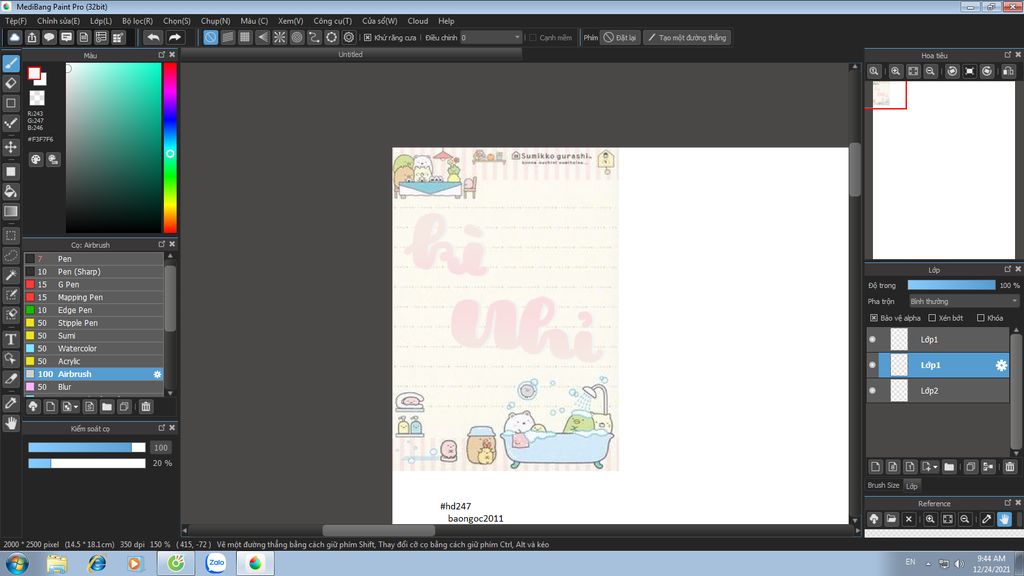Click zoom in icon in Navigator panel
Viewport: 1024px width, 576px height.
click(x=895, y=71)
